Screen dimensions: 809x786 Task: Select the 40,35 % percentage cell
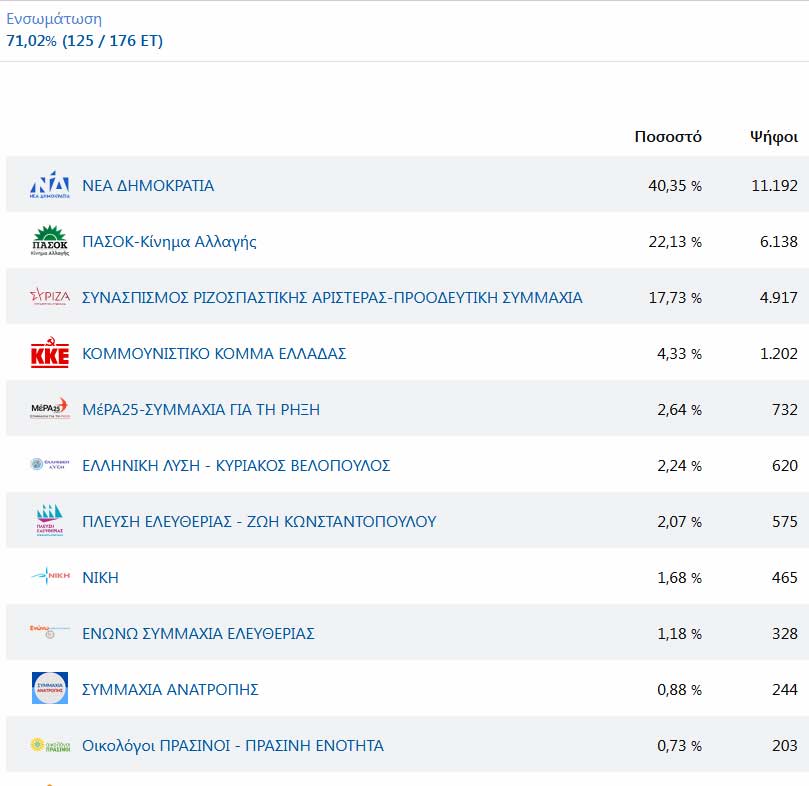pyautogui.click(x=675, y=185)
